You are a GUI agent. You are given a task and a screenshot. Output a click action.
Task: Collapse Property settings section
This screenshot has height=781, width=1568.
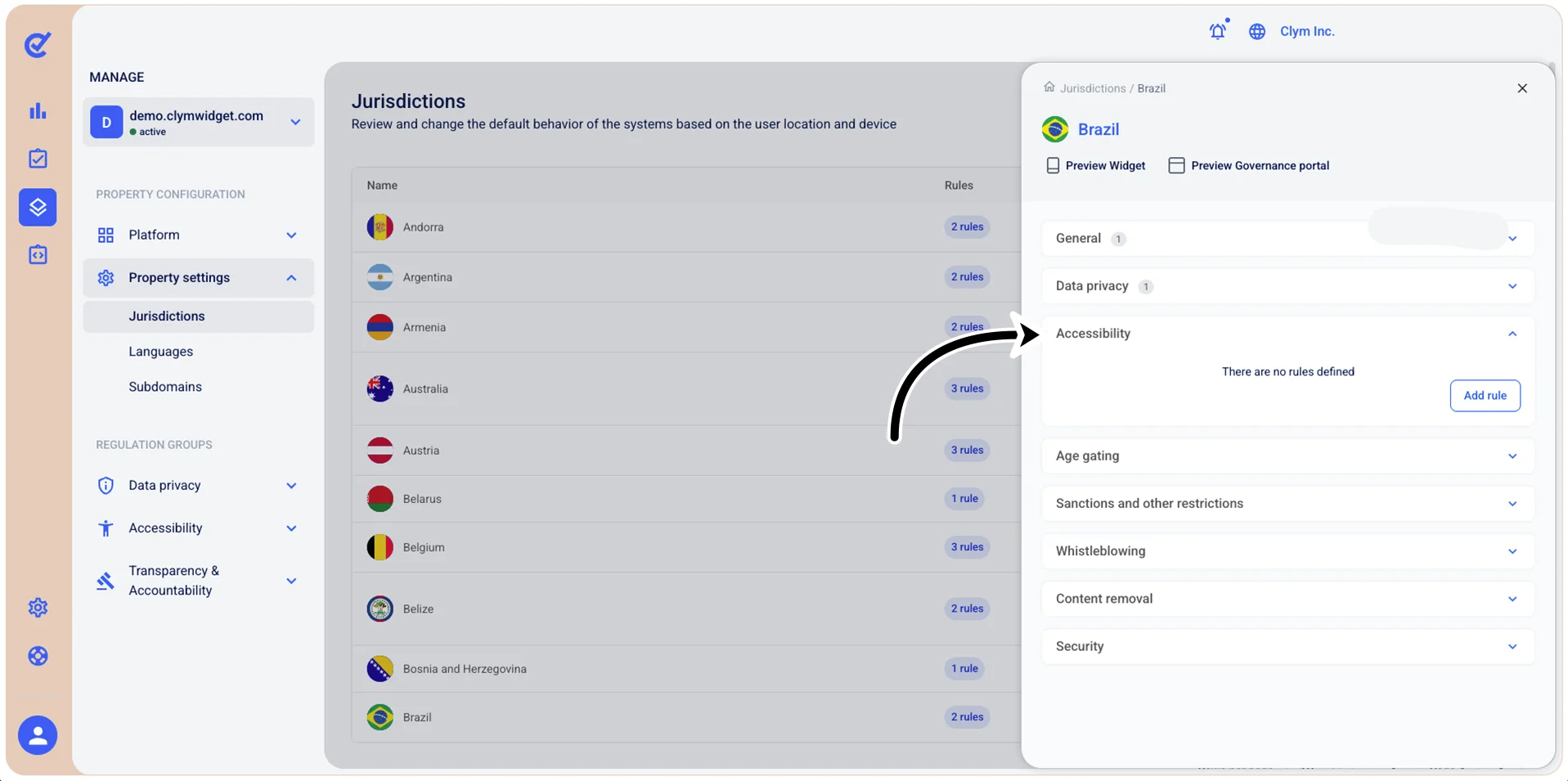pyautogui.click(x=291, y=278)
